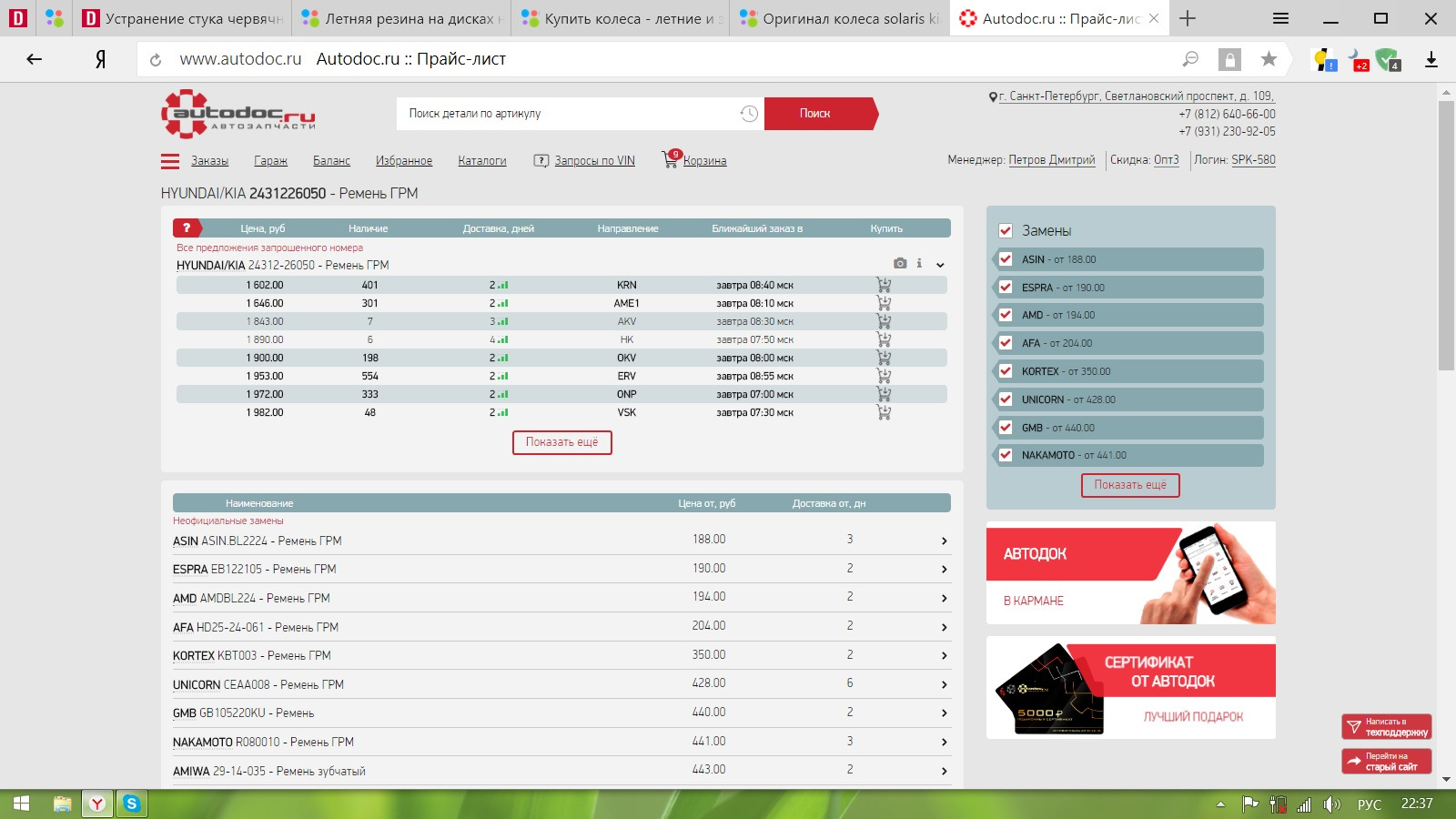Expand the AMD AMDBL224 row arrow

coord(944,599)
